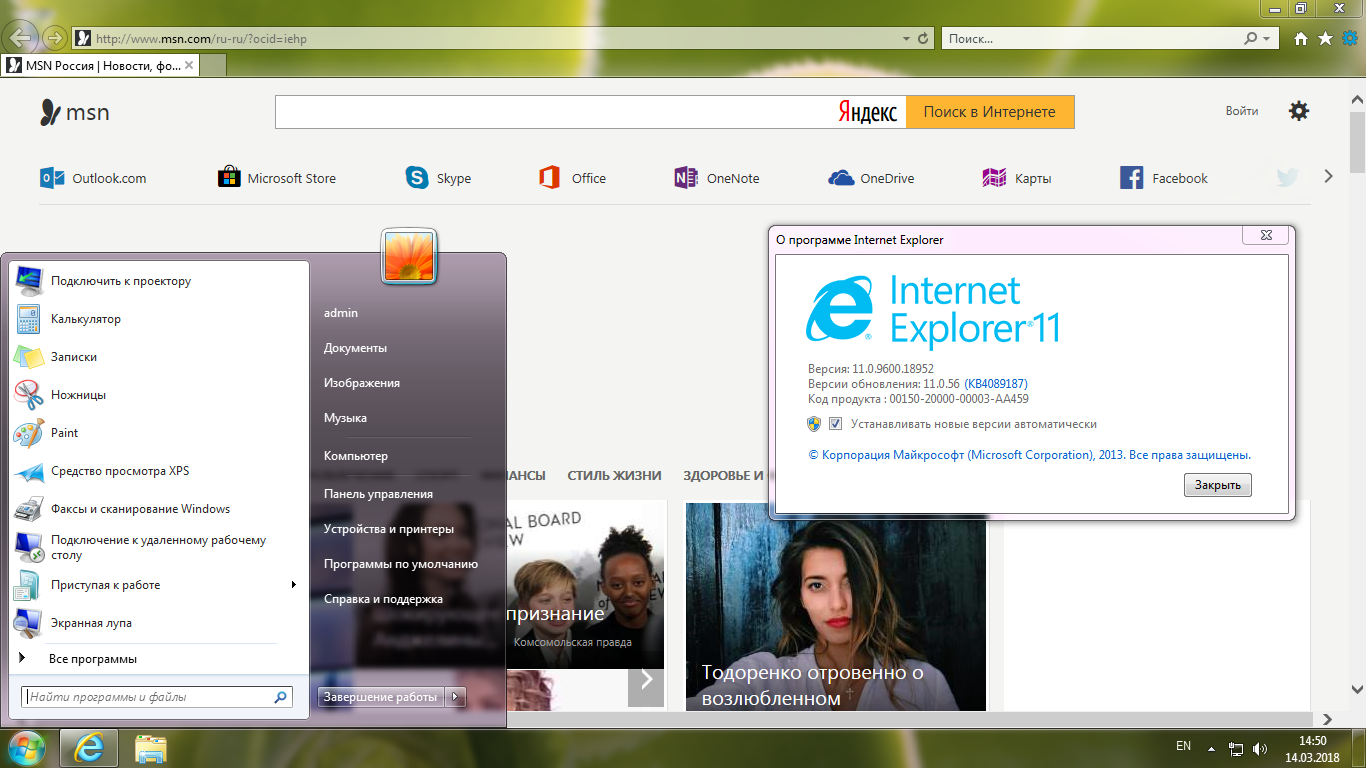
Task: Open Компьютер from Start menu
Action: tap(355, 456)
